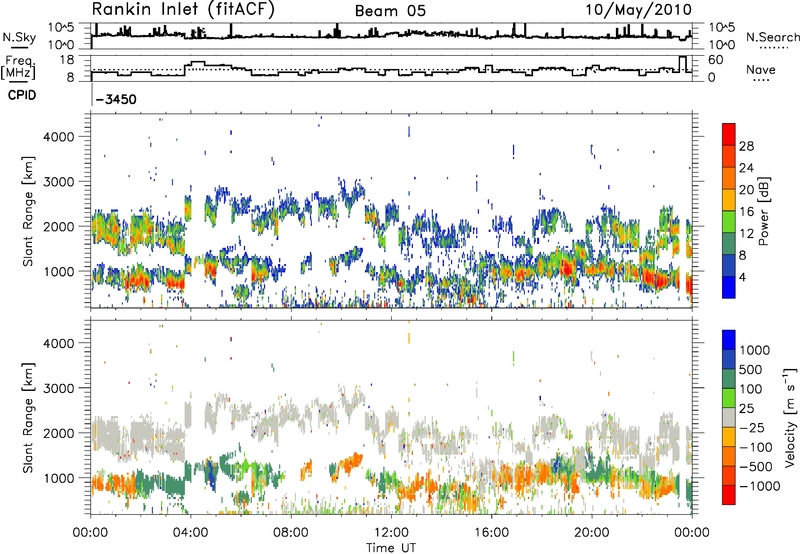Click the '-25' label on velocity colorbar
Image resolution: width=800 pixels, height=554 pixels.
pyautogui.click(x=752, y=428)
